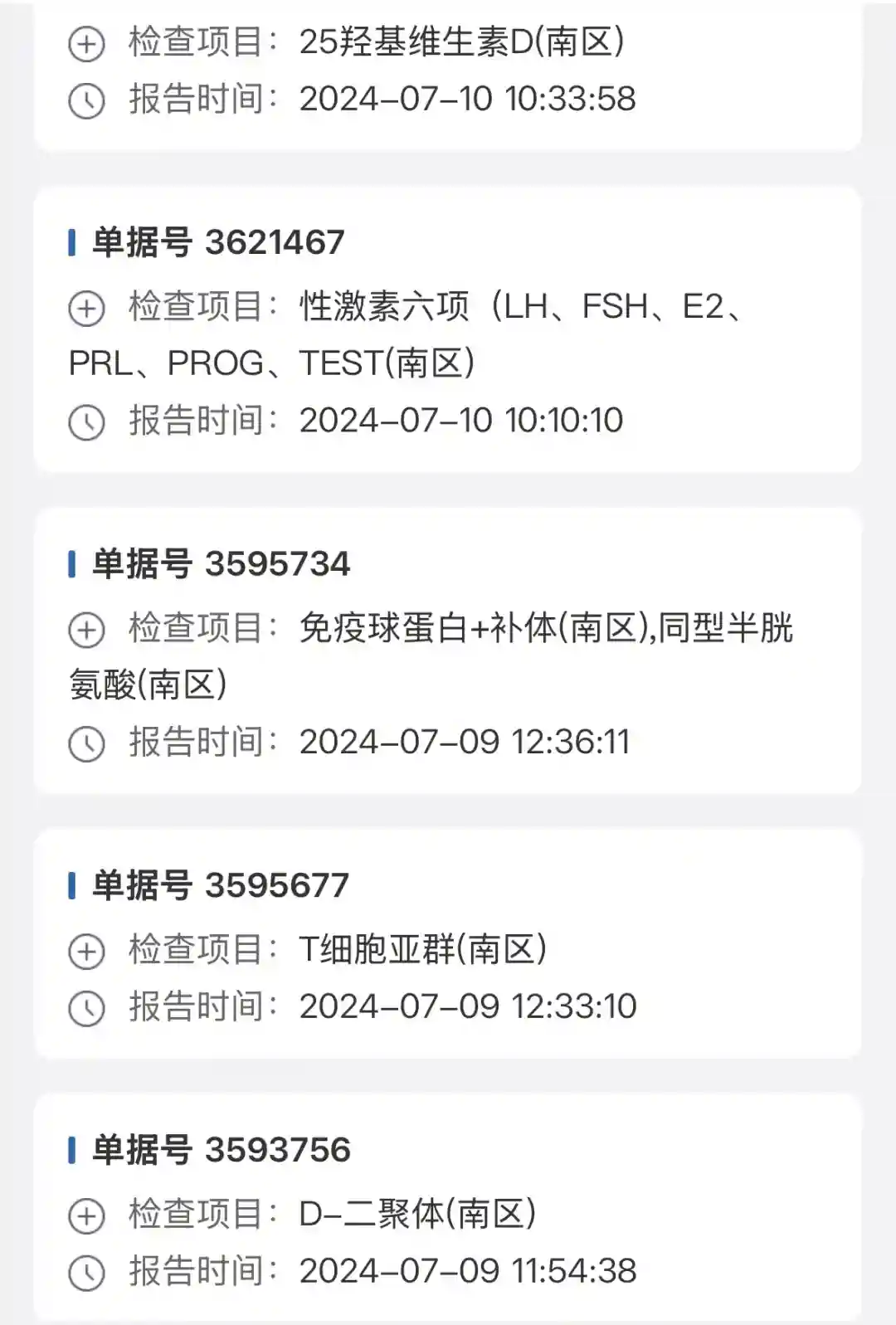Image resolution: width=896 pixels, height=1325 pixels.
Task: Open report with 单据号 3593756
Action: 221,1151
